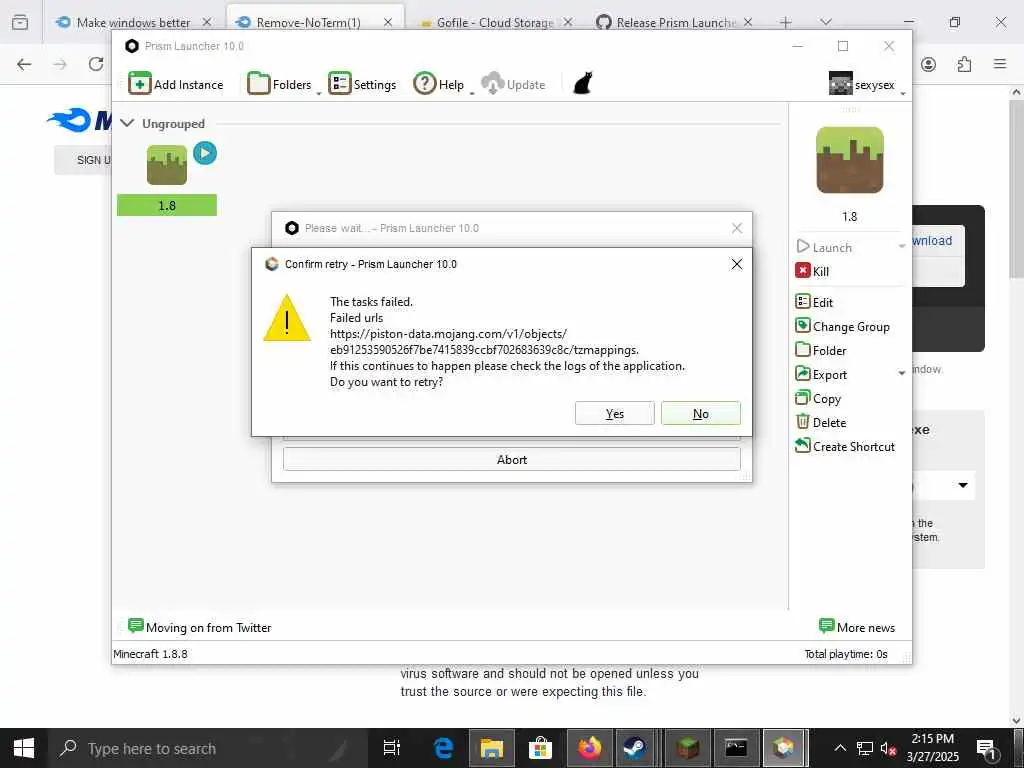This screenshot has width=1024, height=768.
Task: Open the notification center icon
Action: (987, 748)
